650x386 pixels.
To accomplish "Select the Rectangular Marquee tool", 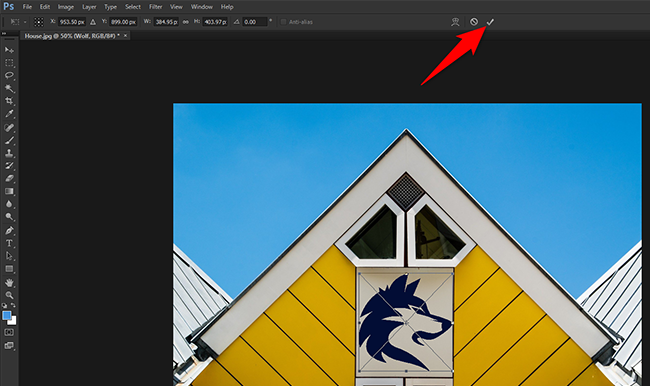I will click(x=9, y=63).
